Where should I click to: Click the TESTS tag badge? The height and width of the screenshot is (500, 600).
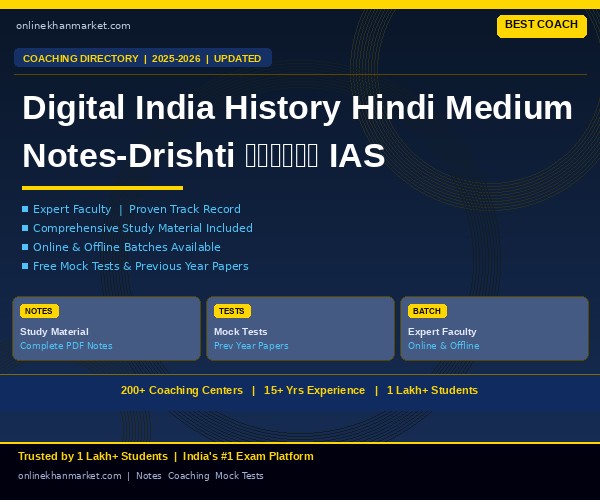pyautogui.click(x=232, y=311)
